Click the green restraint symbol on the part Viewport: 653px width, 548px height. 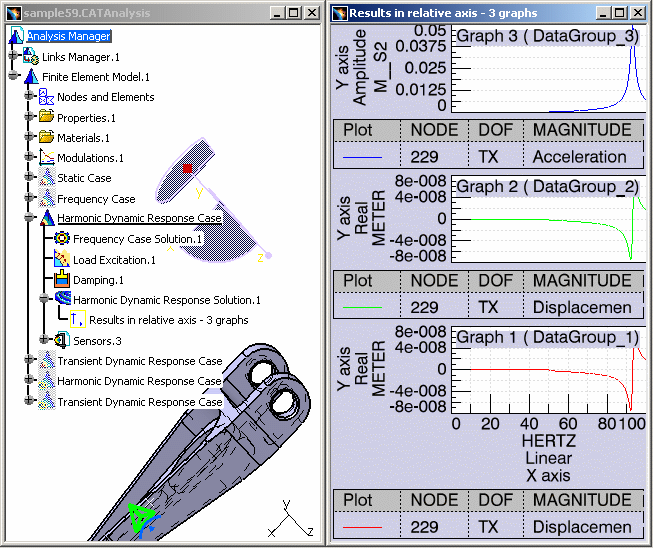pos(142,518)
